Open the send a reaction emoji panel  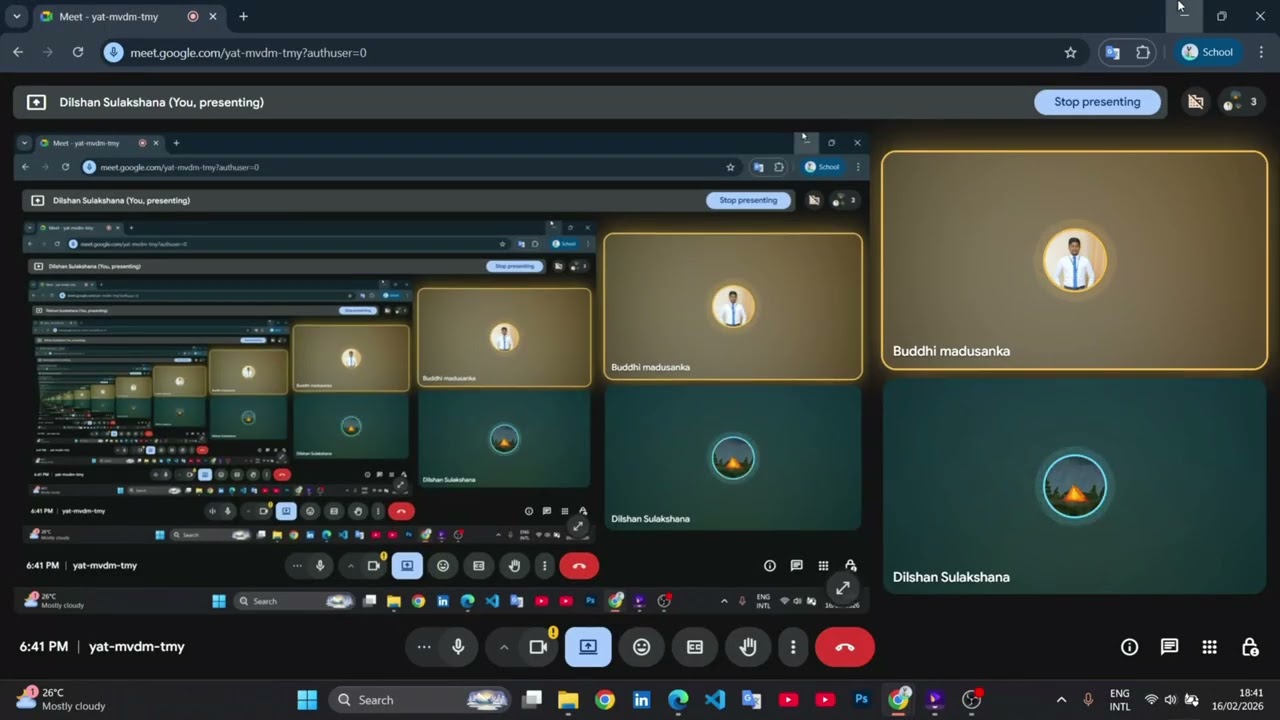[x=642, y=647]
